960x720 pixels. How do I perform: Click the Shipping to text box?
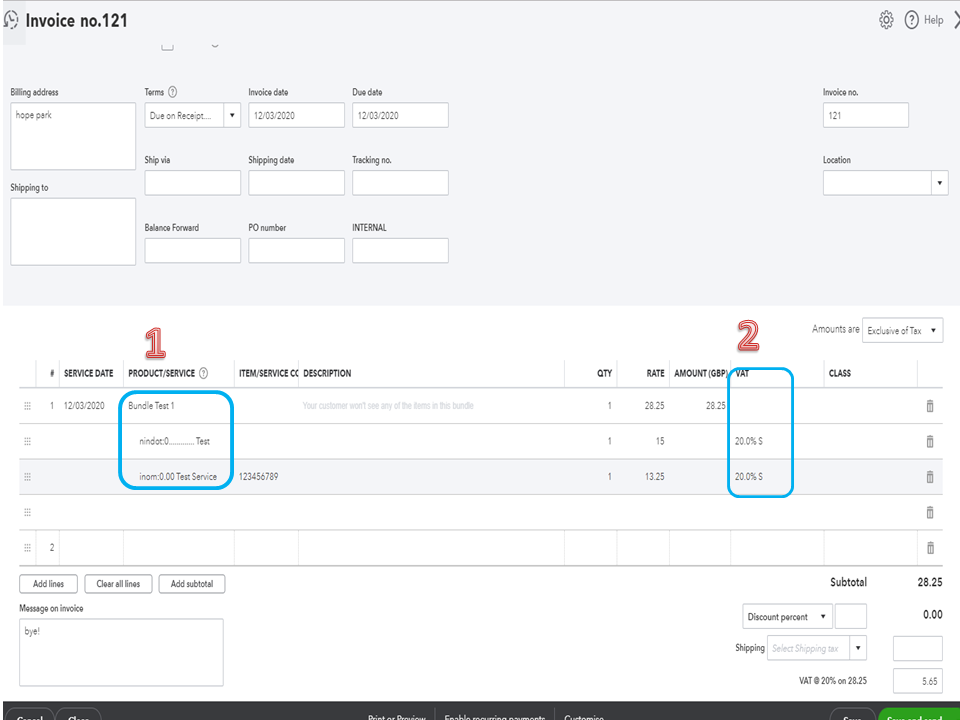73,231
